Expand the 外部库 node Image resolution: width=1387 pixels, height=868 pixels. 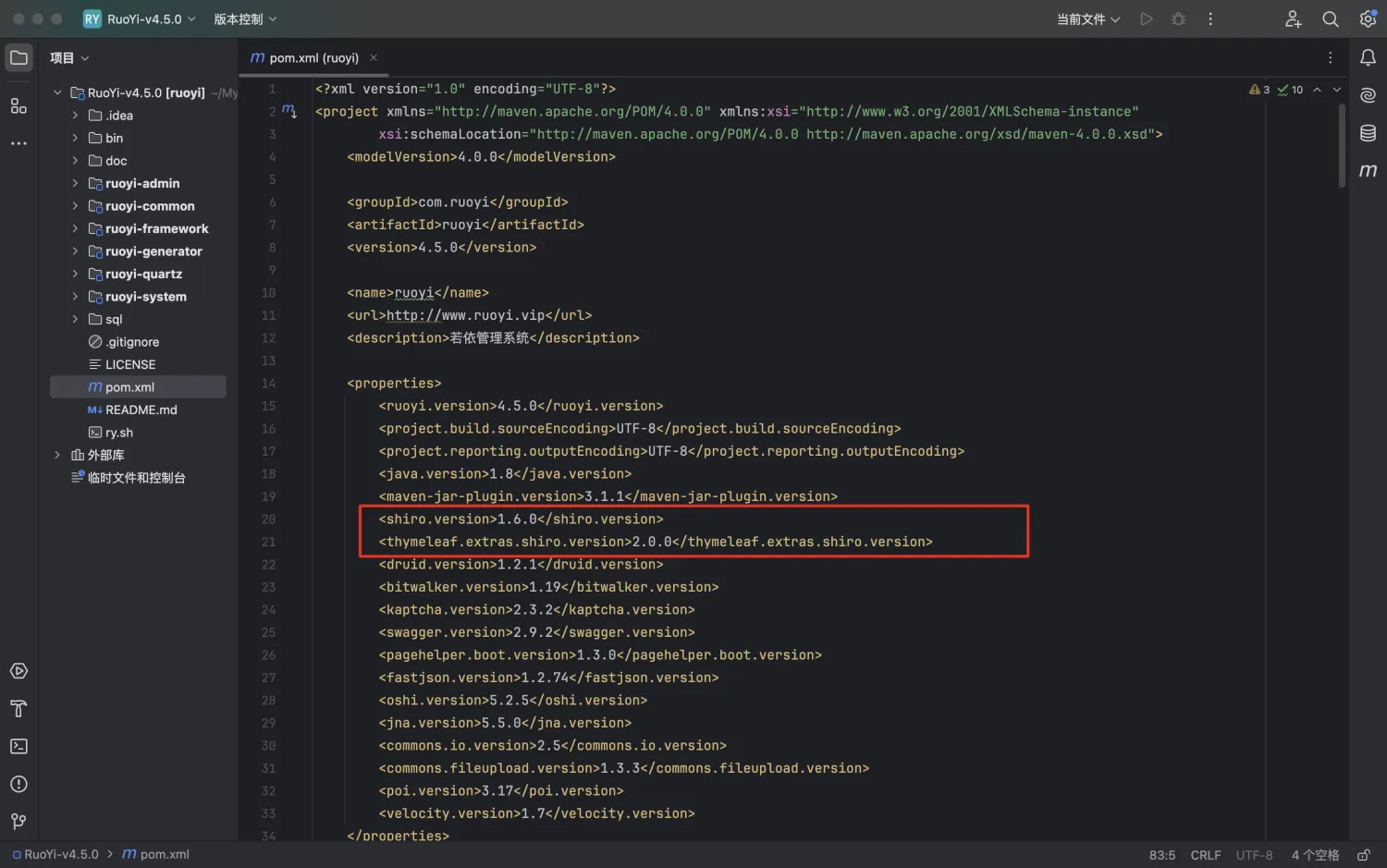(x=57, y=455)
